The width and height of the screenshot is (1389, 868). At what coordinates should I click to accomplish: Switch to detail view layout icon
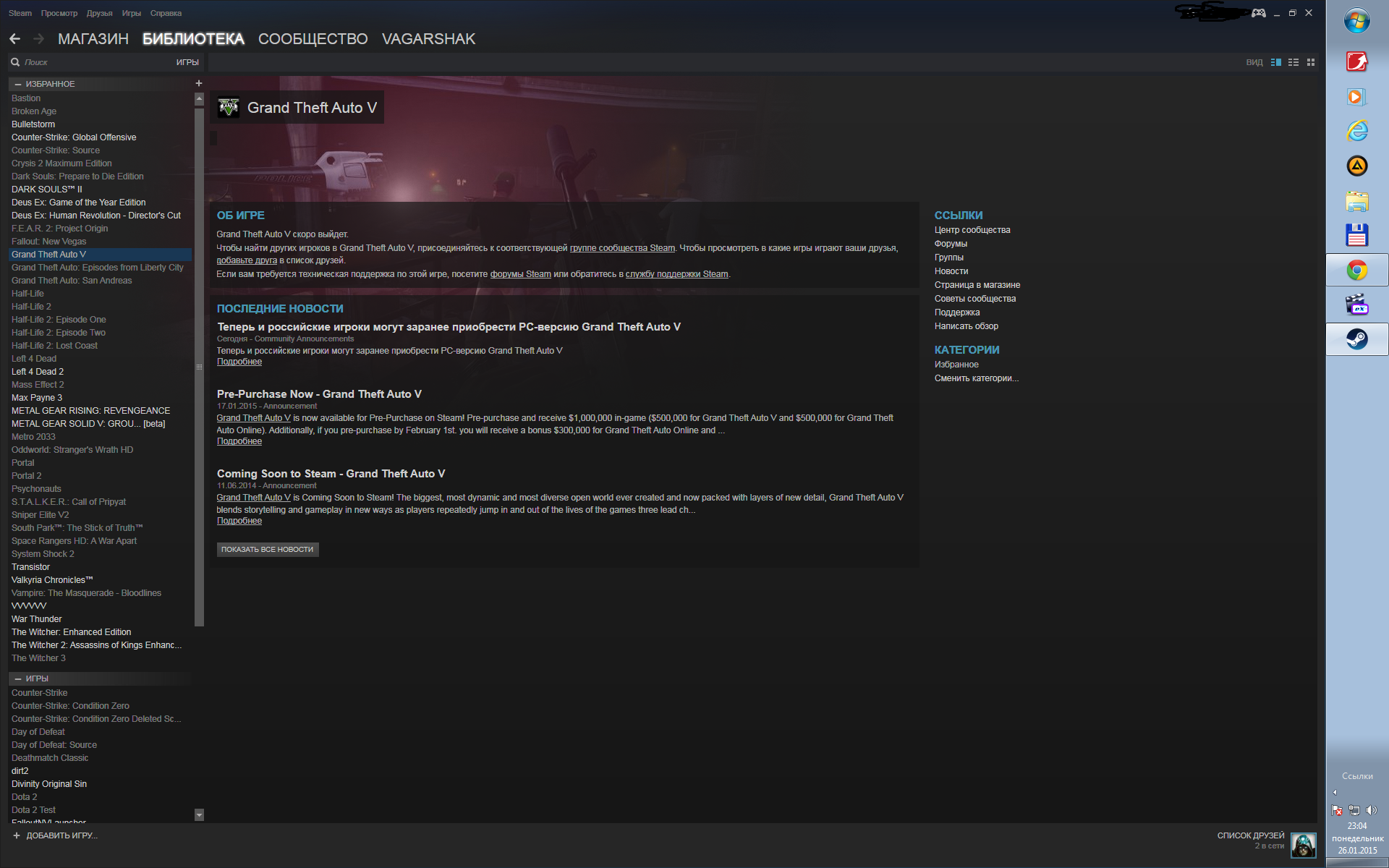(1276, 62)
